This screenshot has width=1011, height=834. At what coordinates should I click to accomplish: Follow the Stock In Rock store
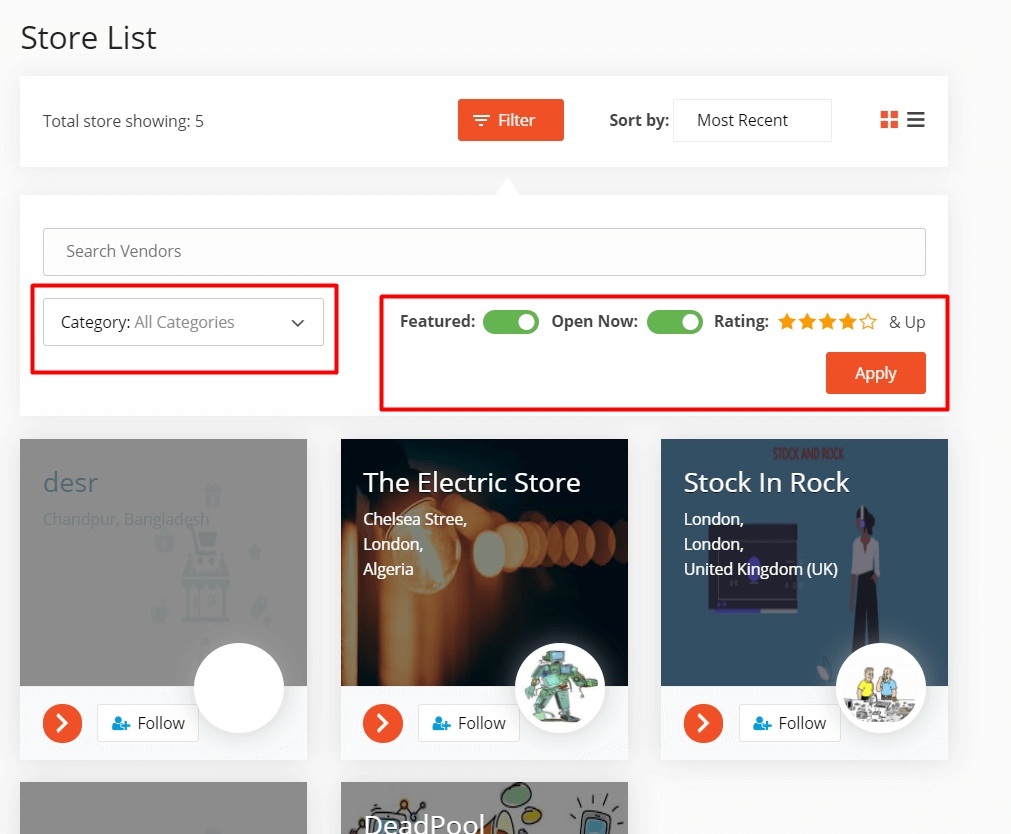[789, 723]
